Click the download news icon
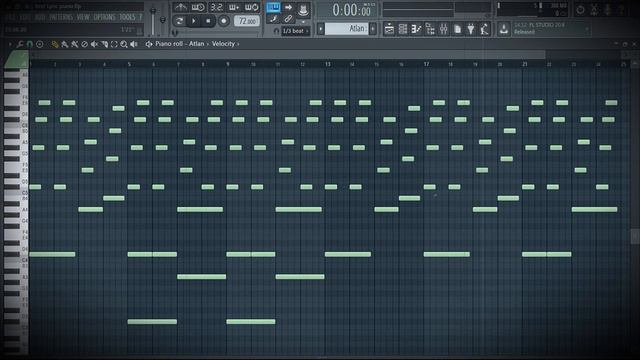 coord(504,29)
